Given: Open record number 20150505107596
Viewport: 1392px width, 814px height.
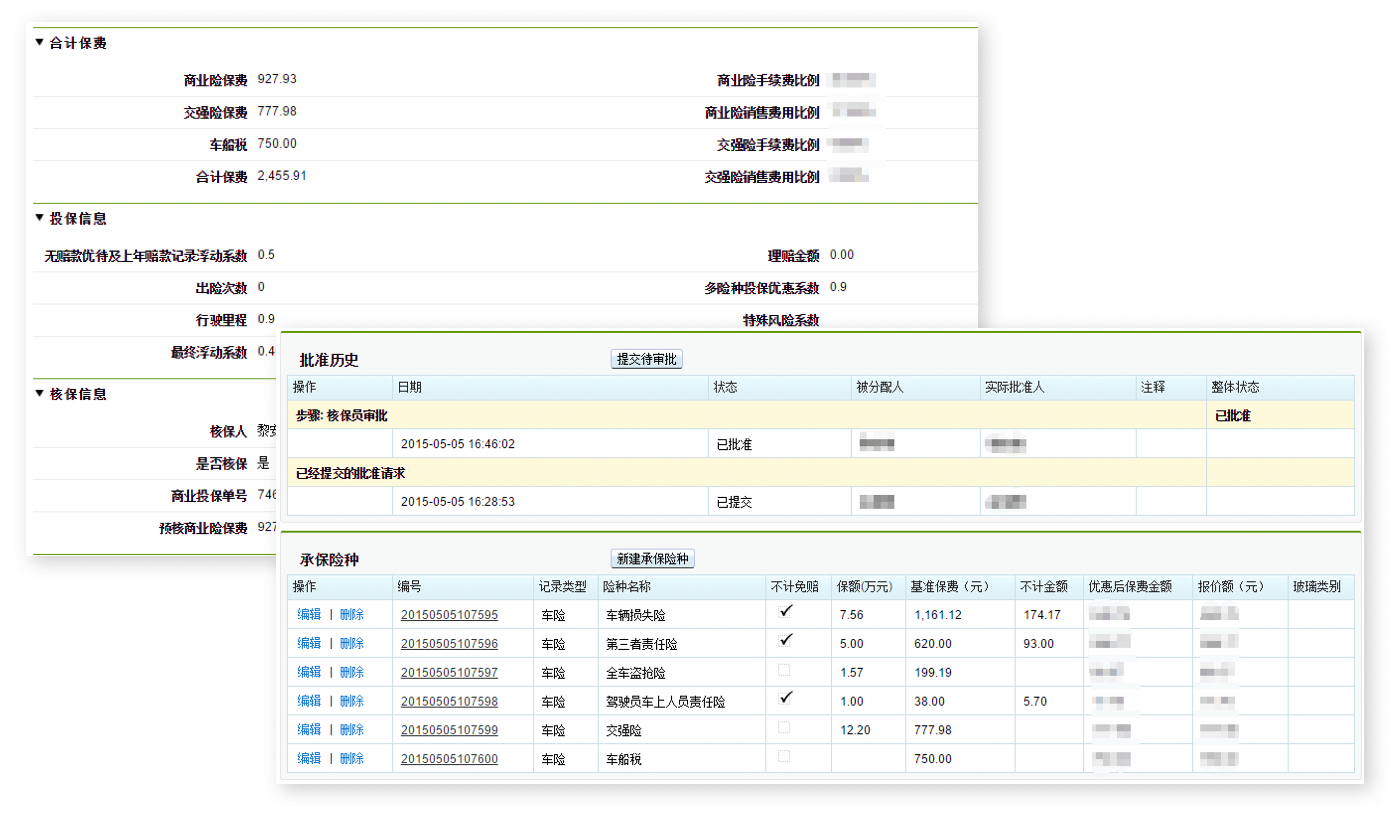Looking at the screenshot, I should point(449,644).
